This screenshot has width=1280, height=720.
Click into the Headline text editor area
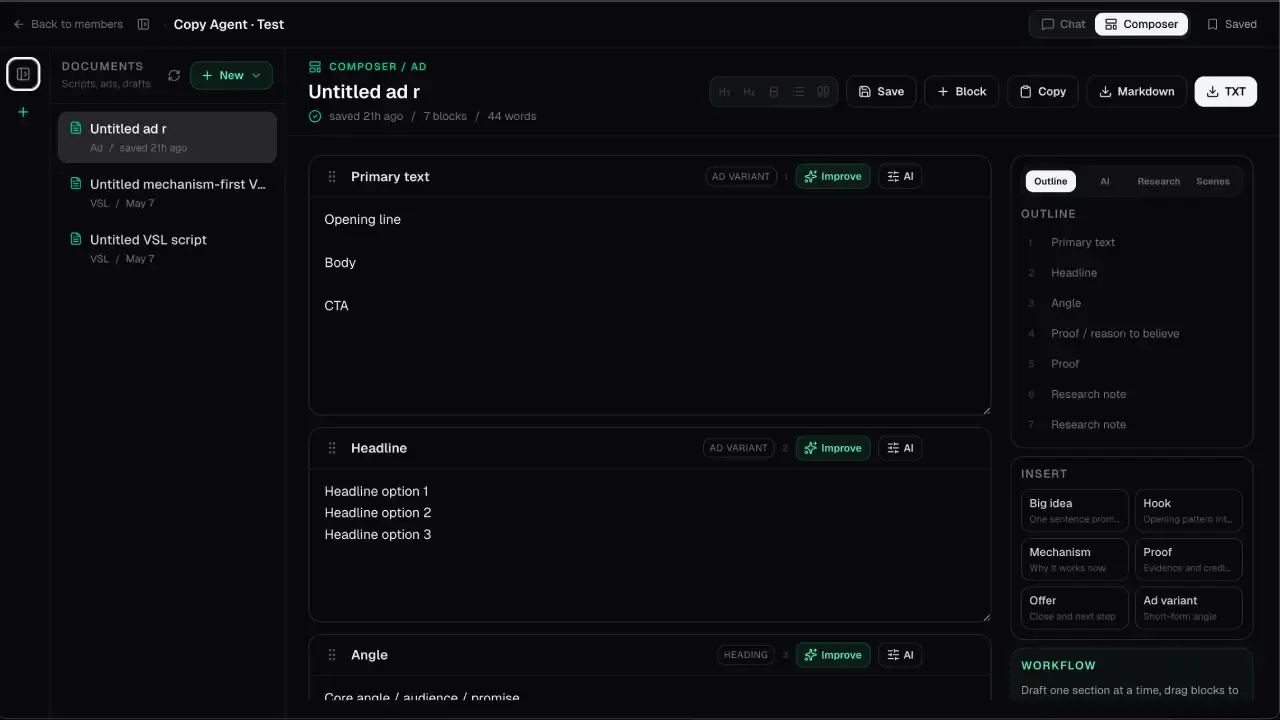(650, 545)
